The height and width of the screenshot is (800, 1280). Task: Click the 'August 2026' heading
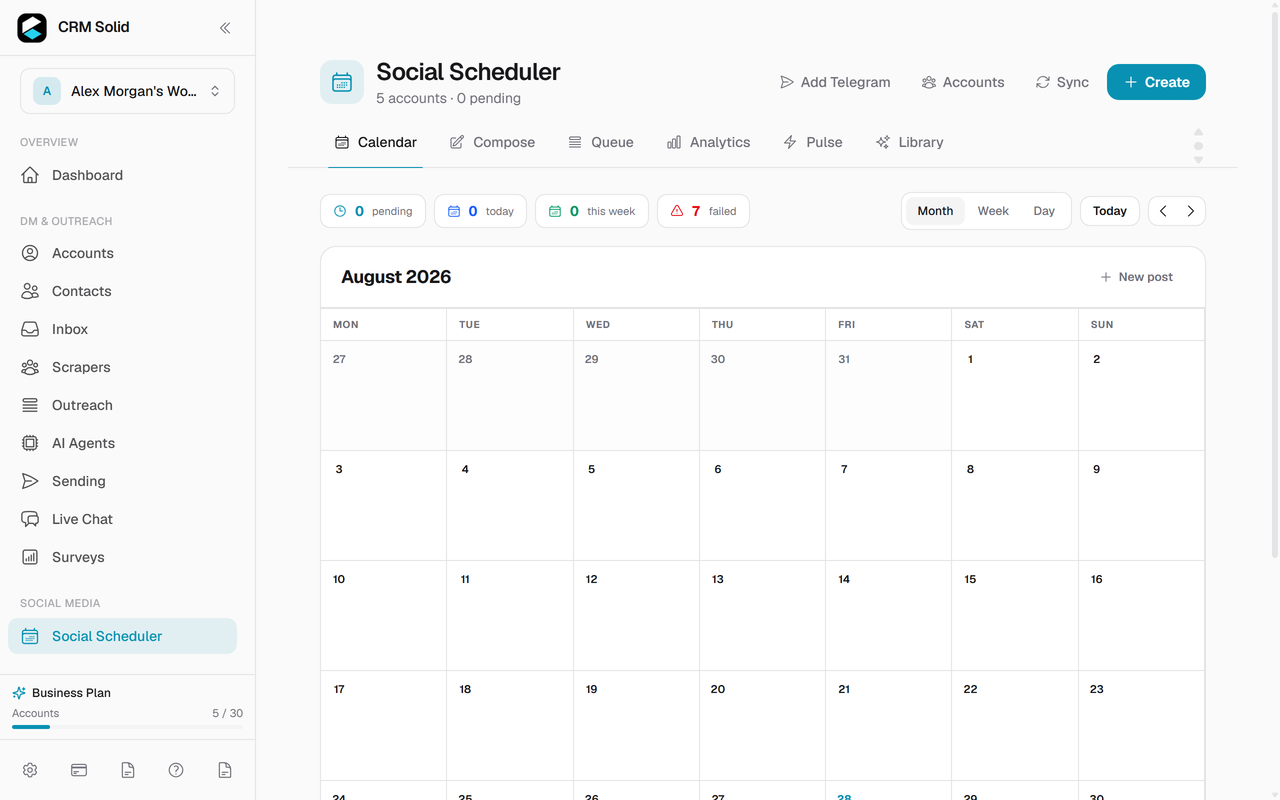tap(396, 277)
